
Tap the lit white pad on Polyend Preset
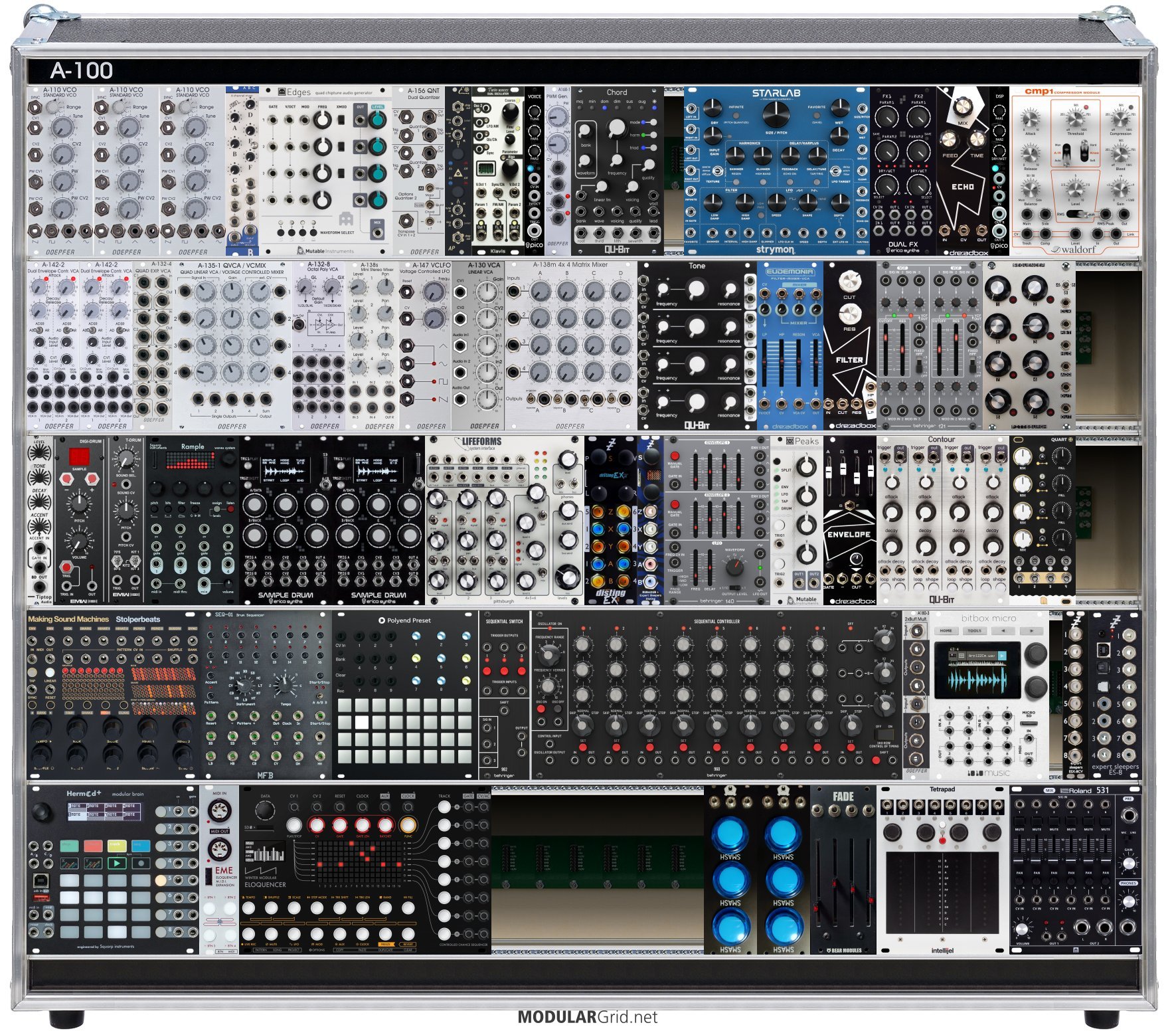[362, 722]
